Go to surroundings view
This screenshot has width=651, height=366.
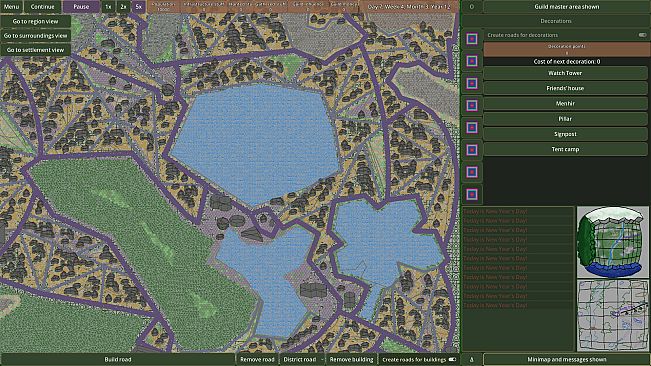click(x=35, y=36)
